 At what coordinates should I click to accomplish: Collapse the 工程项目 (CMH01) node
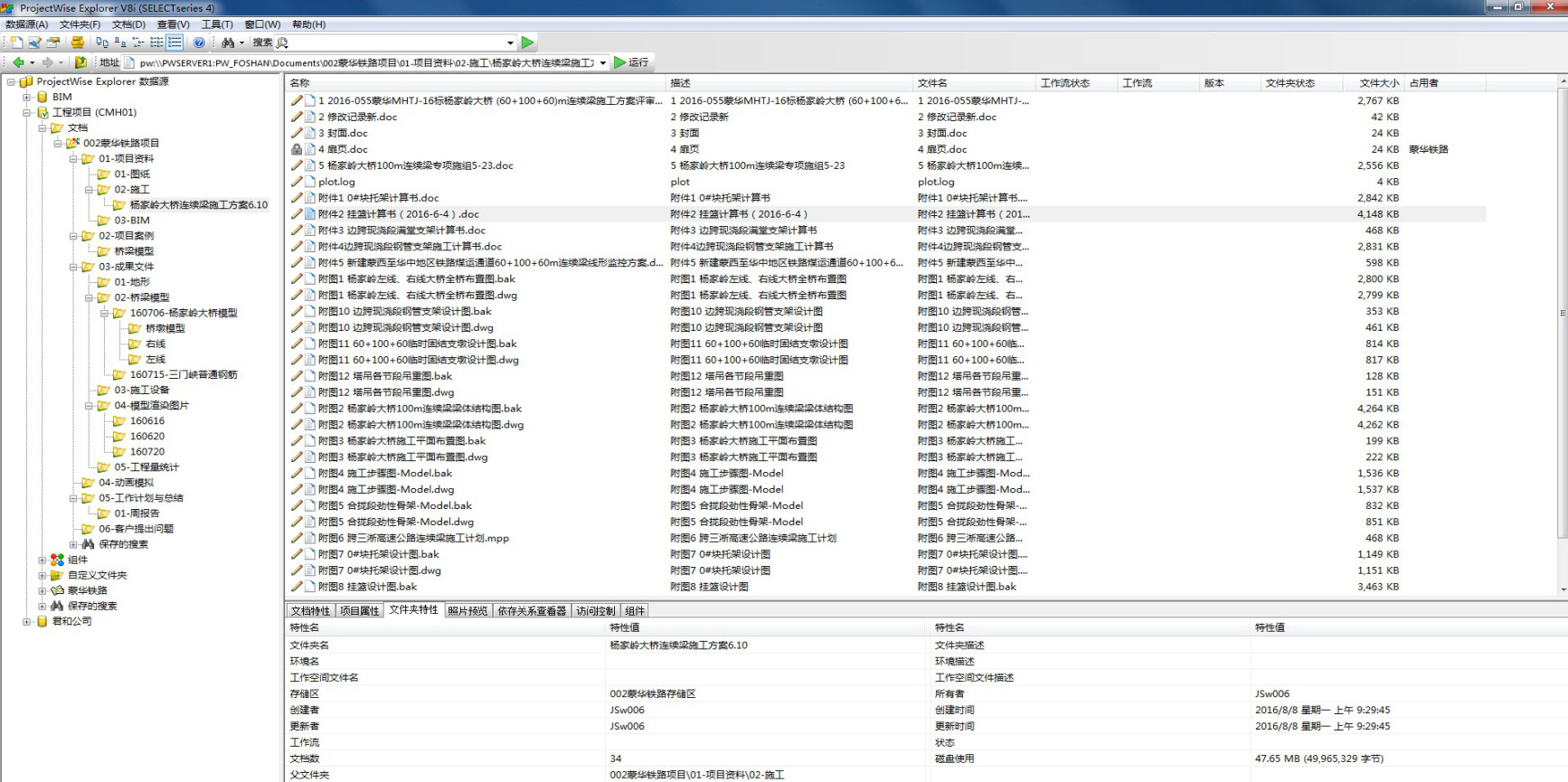[x=26, y=112]
